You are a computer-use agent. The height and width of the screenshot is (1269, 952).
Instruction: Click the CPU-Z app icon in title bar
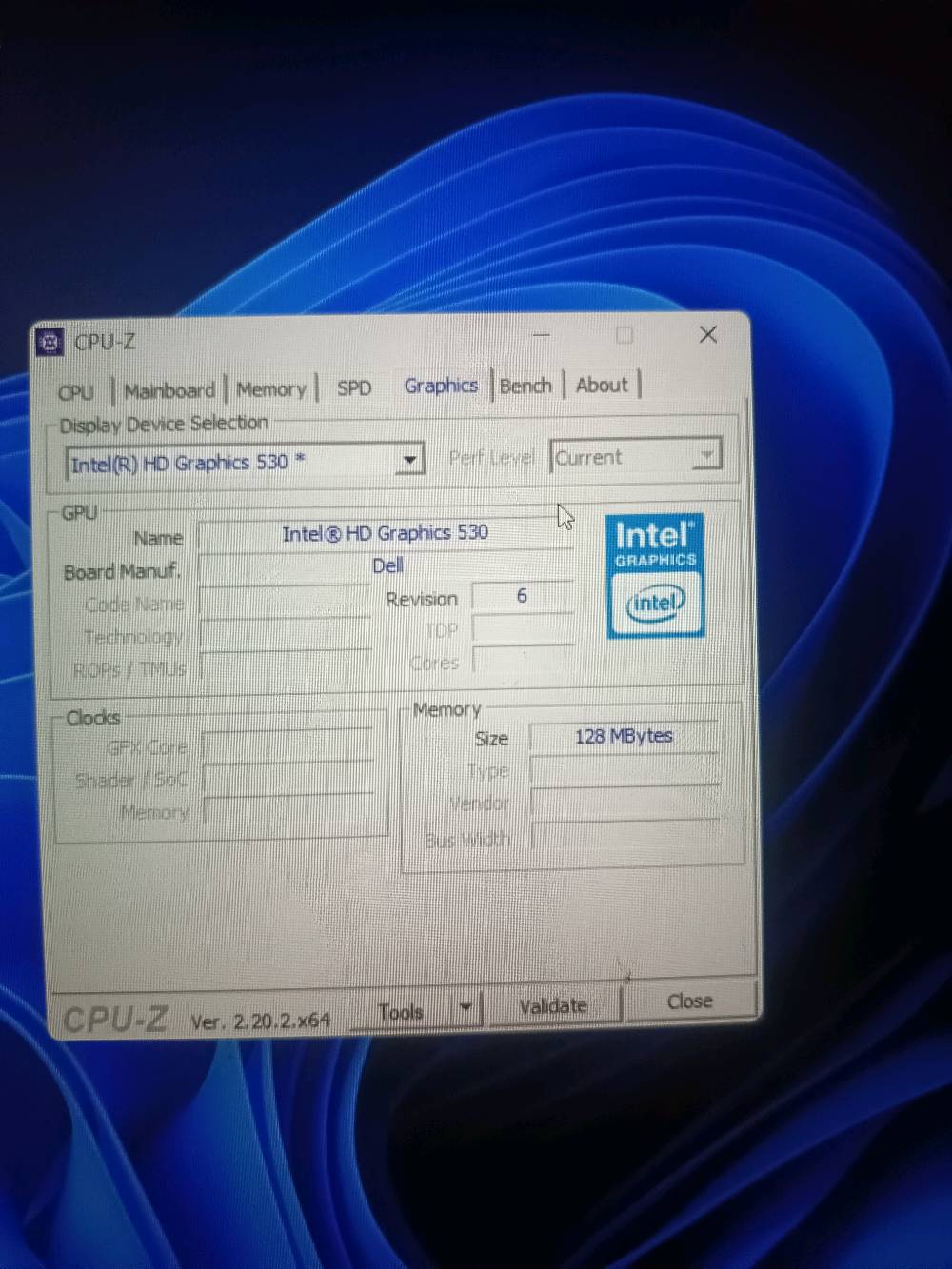50,342
